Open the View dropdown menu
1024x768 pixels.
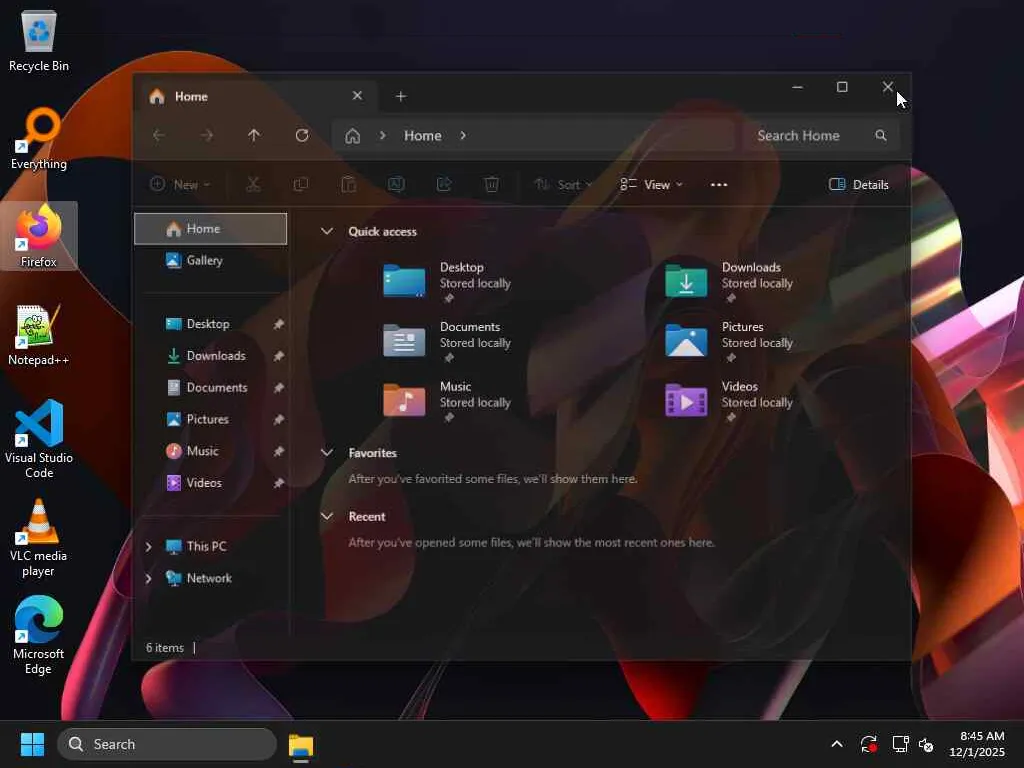[651, 185]
